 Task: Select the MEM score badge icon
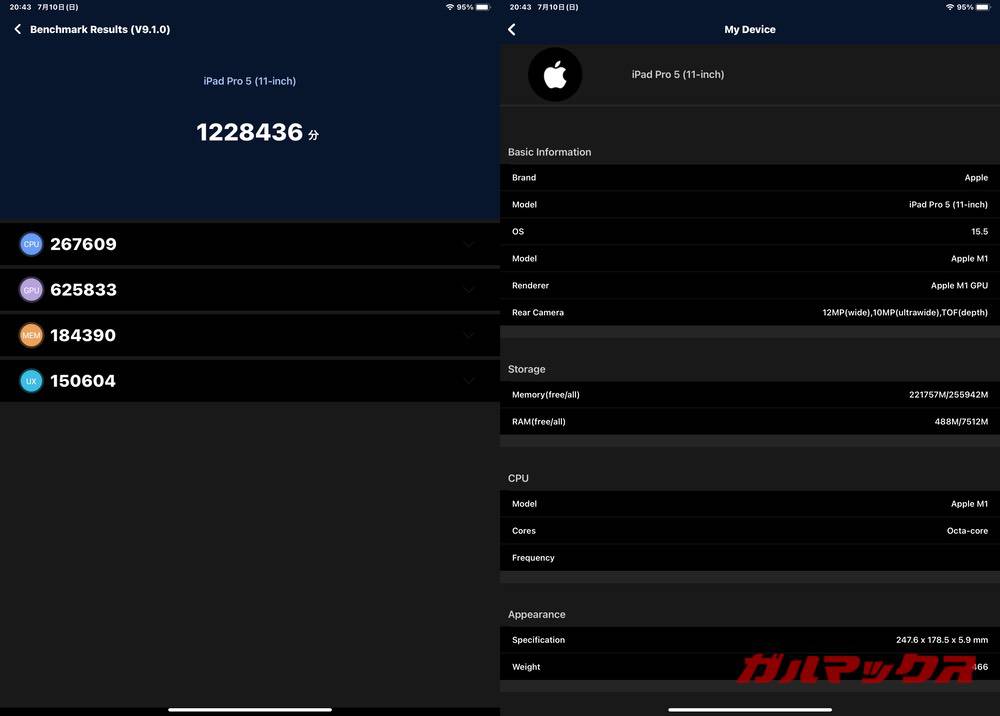[x=31, y=335]
